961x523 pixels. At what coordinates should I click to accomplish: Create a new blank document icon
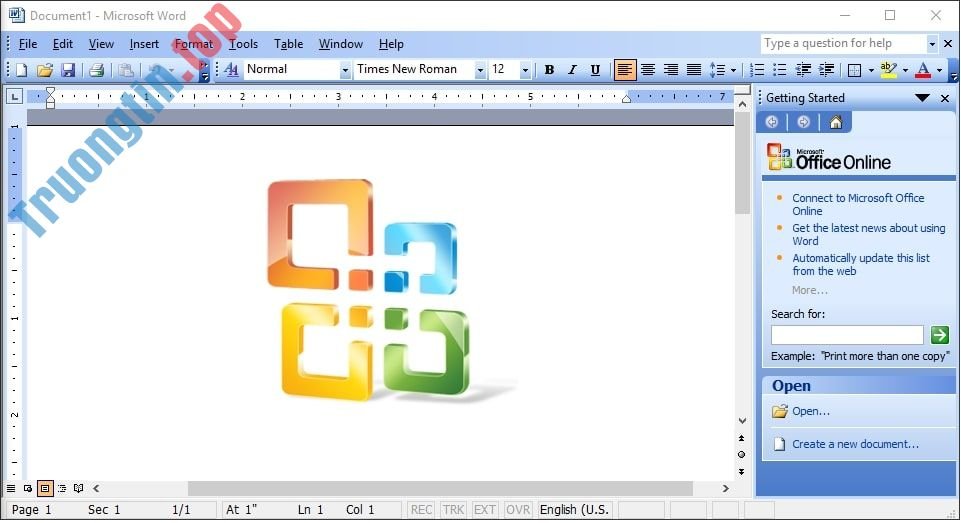coord(21,70)
